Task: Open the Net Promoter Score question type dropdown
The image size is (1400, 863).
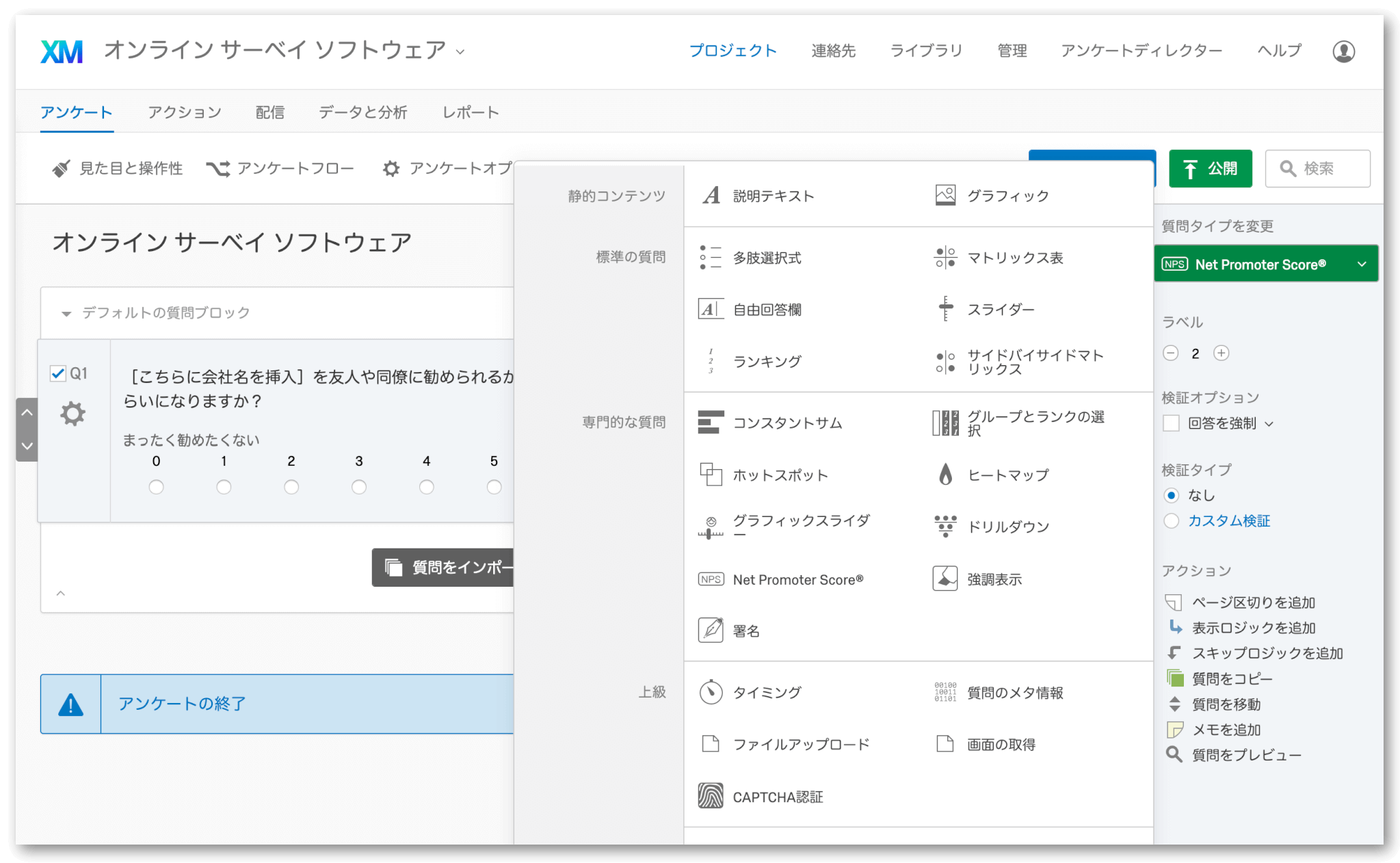Action: (1266, 264)
